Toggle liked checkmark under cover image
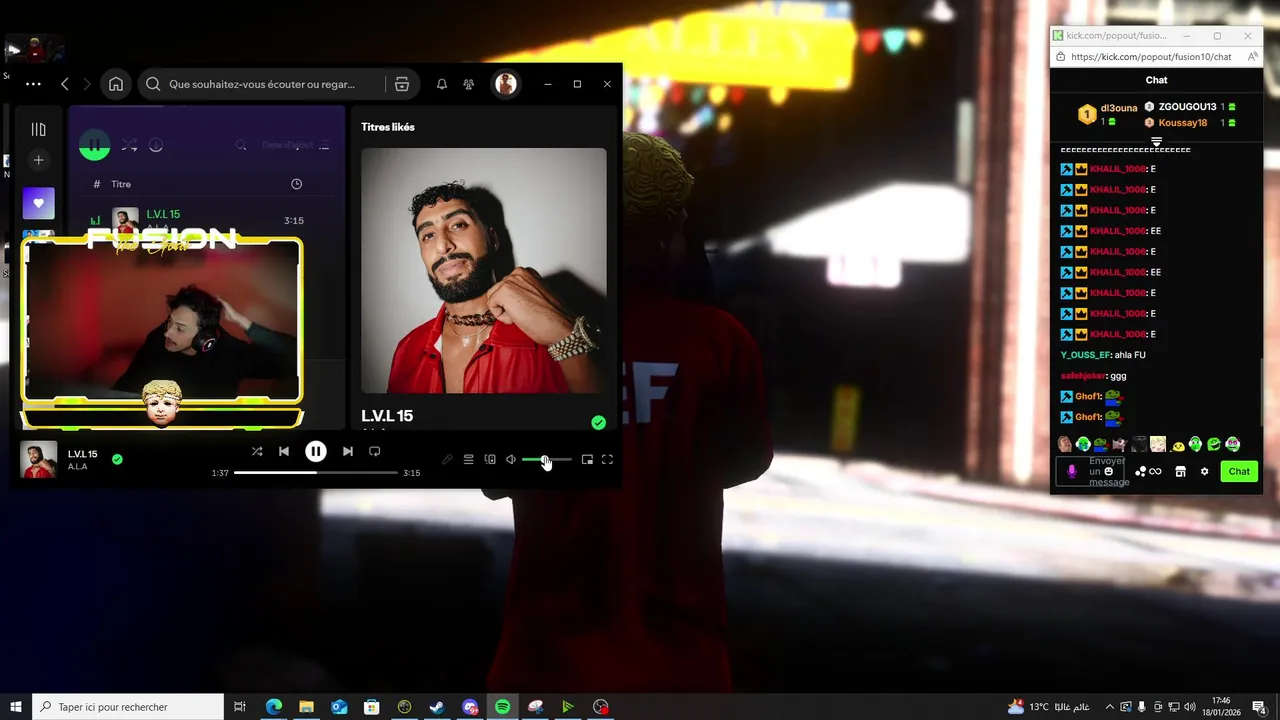1280x720 pixels. coord(598,423)
